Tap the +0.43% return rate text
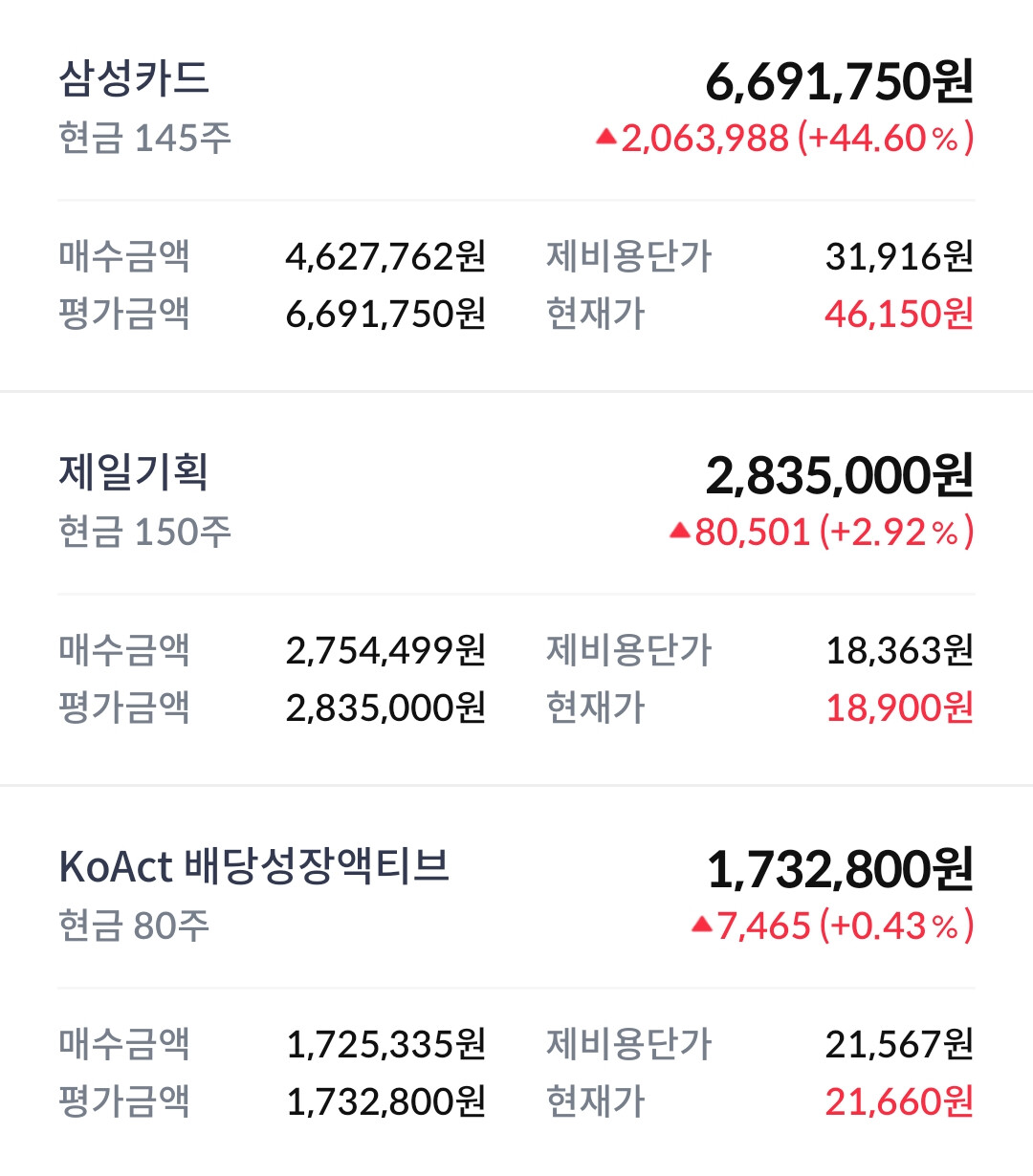The image size is (1033, 1176). (x=897, y=926)
